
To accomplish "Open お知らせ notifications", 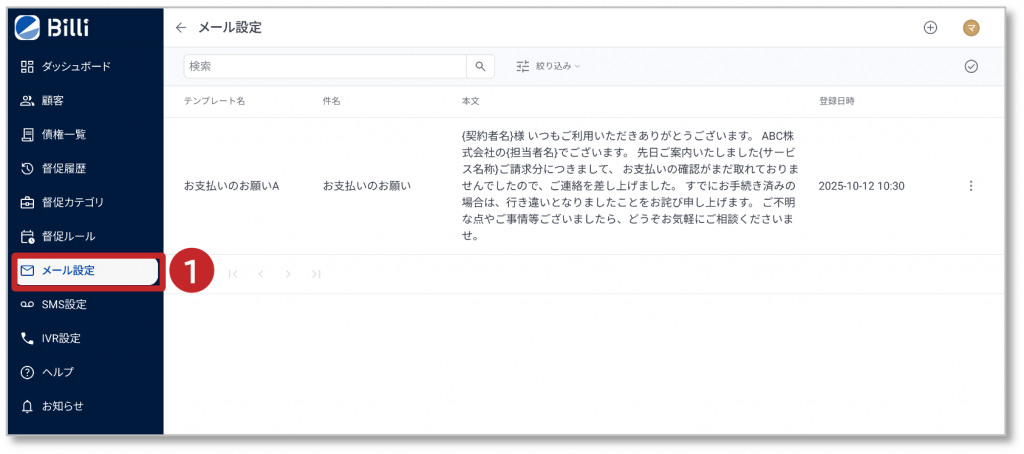I will pos(62,406).
